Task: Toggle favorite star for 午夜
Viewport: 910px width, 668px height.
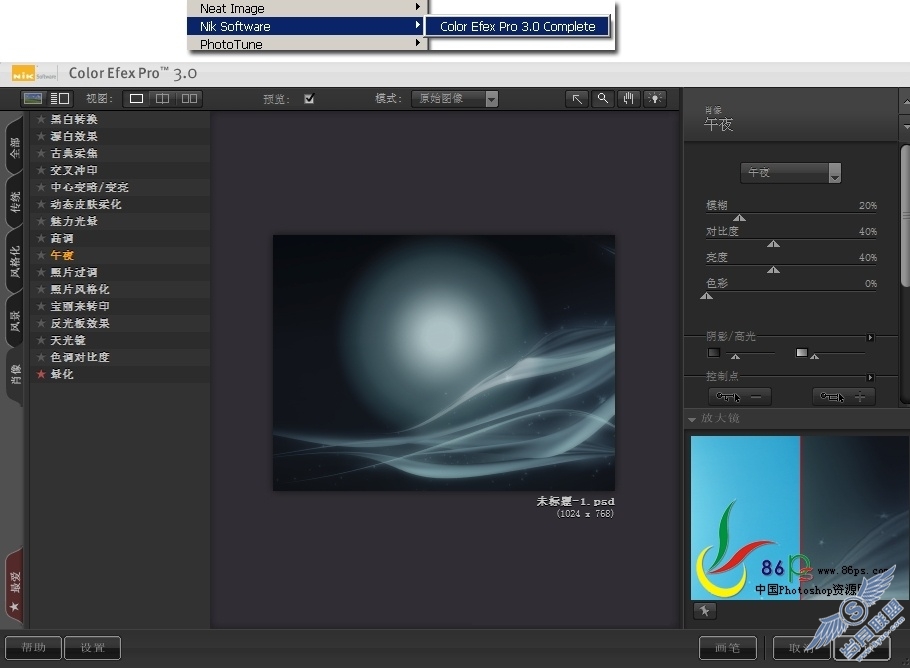Action: pyautogui.click(x=41, y=255)
